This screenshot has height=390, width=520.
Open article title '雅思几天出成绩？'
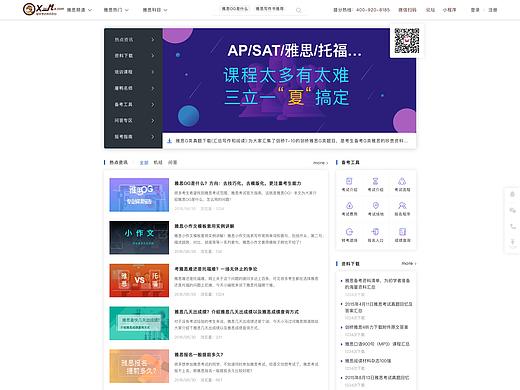(x=236, y=312)
